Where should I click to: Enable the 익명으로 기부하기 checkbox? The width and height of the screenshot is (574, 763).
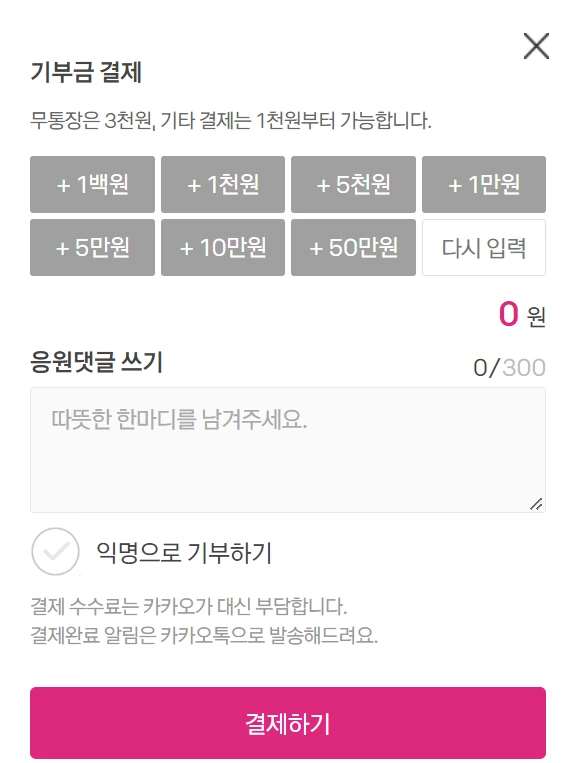click(55, 551)
